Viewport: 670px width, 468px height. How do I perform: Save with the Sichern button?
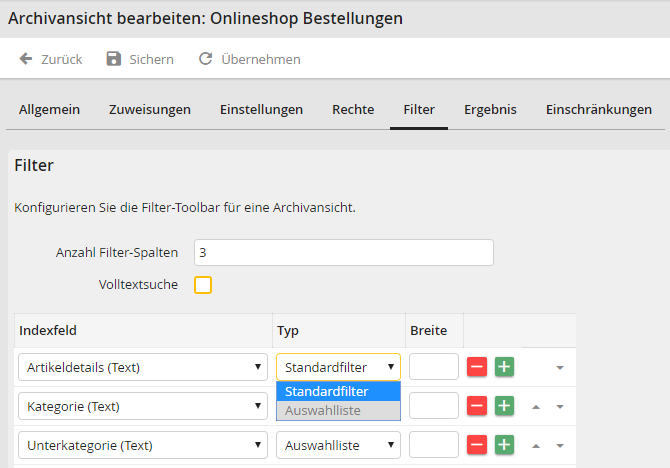(x=140, y=59)
